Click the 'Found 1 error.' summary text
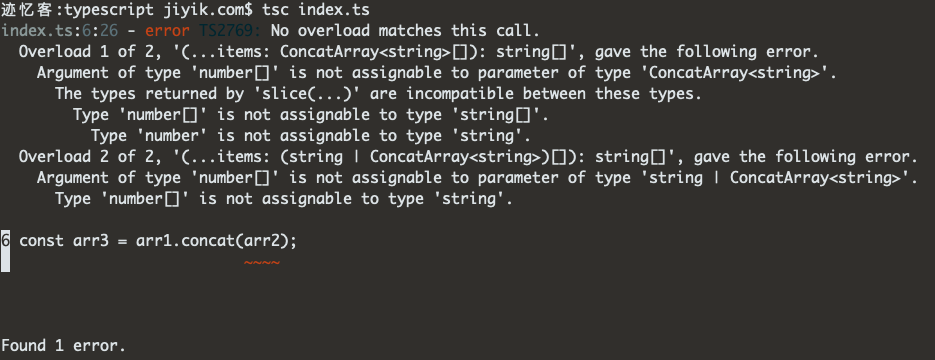Image resolution: width=935 pixels, height=360 pixels. 64,346
